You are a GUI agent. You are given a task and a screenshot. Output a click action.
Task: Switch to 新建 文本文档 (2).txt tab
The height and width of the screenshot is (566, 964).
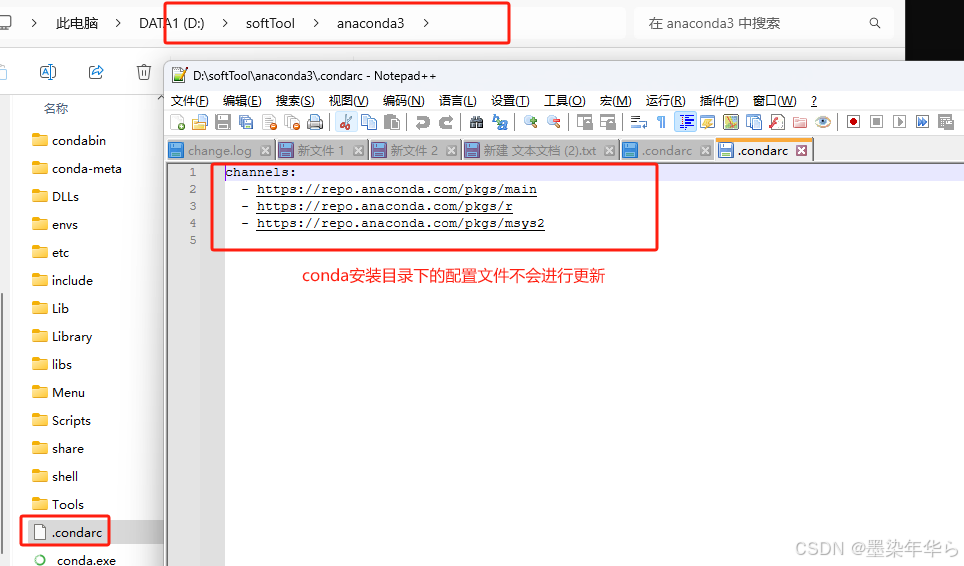click(x=540, y=151)
